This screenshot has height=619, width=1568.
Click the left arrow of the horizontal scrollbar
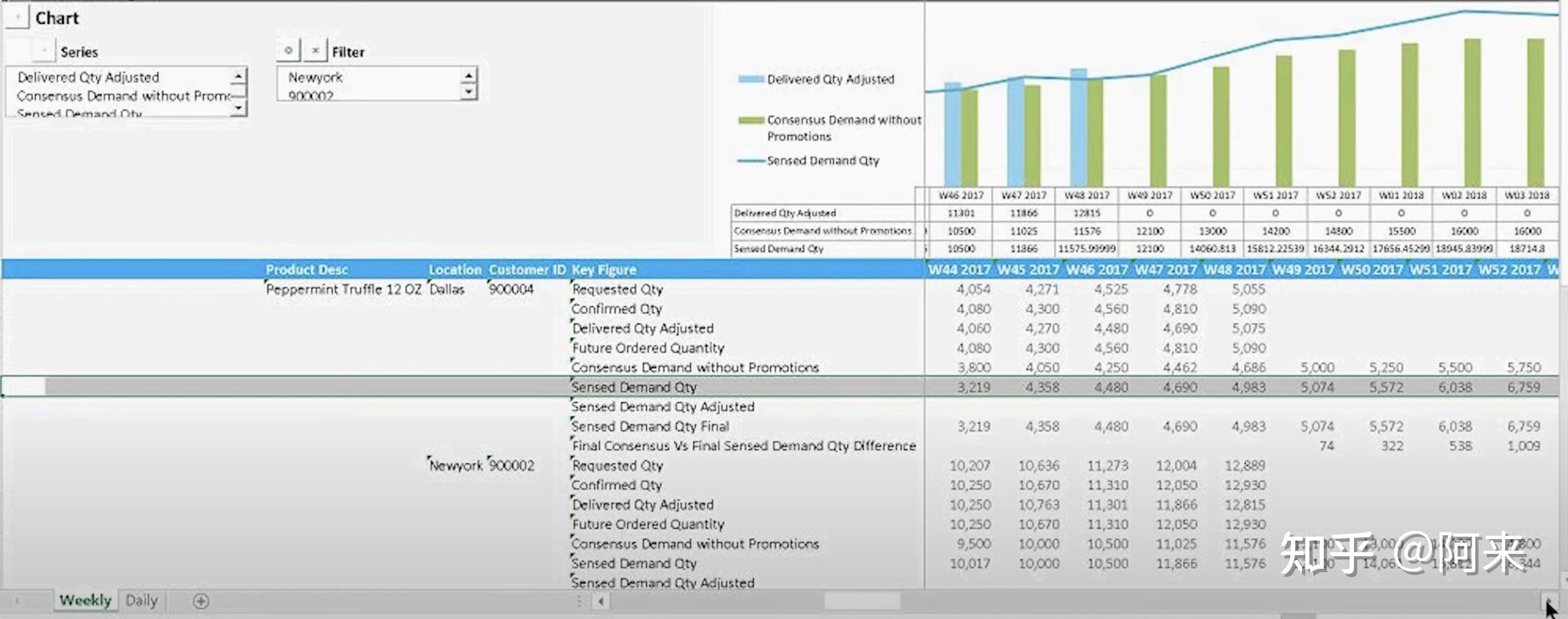(600, 602)
